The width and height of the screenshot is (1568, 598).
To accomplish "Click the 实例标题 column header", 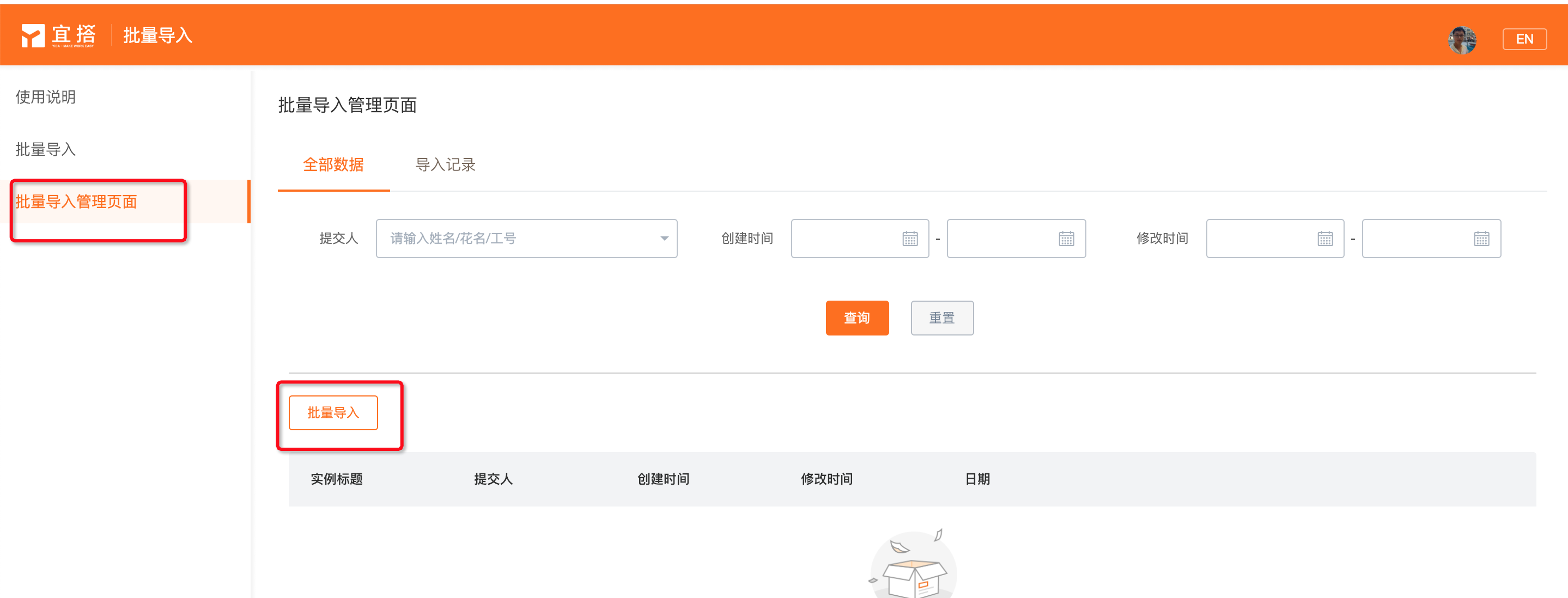I will [336, 479].
